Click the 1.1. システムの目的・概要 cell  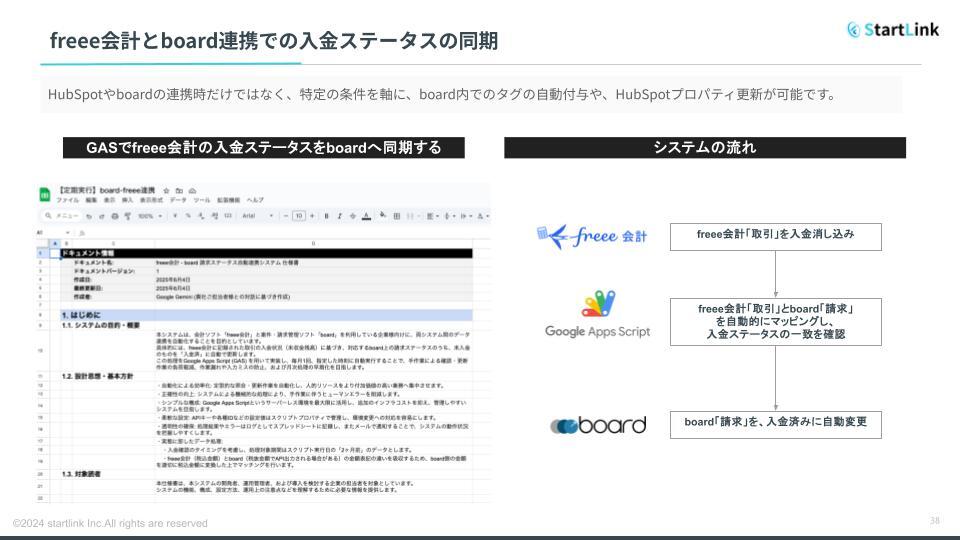(x=100, y=325)
